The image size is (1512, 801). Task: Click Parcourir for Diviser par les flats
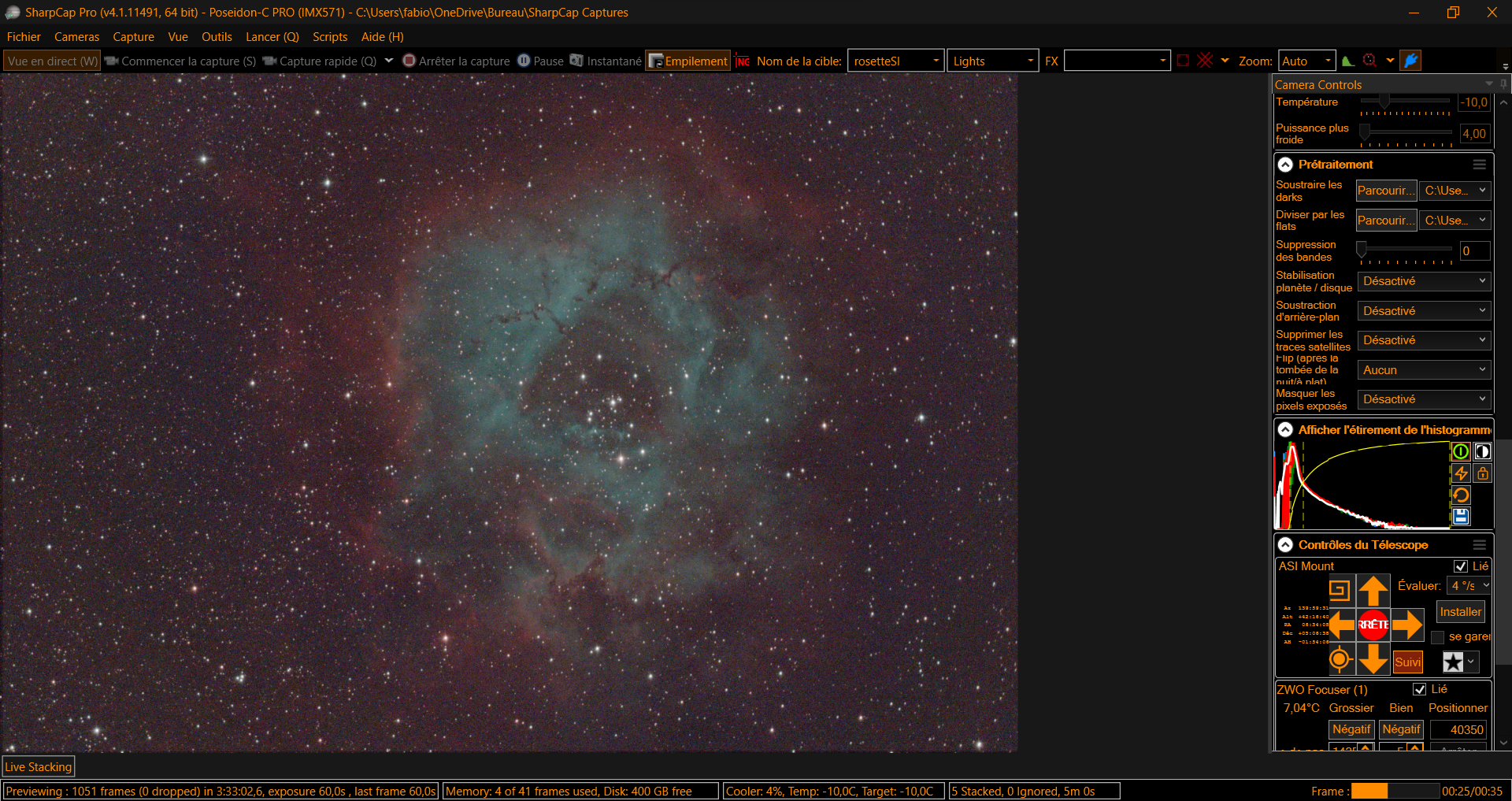coord(1386,221)
